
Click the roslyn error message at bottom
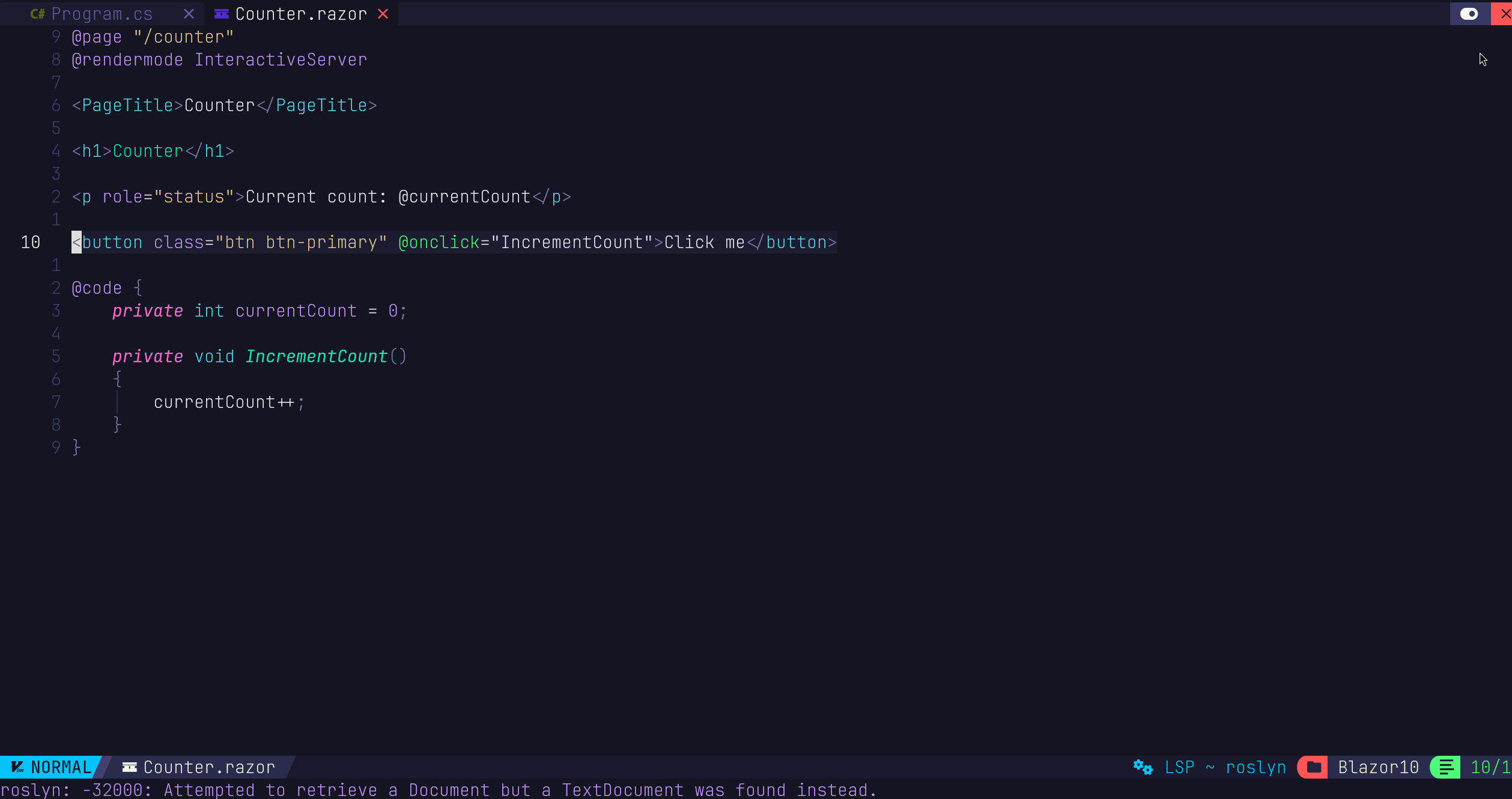point(439,790)
